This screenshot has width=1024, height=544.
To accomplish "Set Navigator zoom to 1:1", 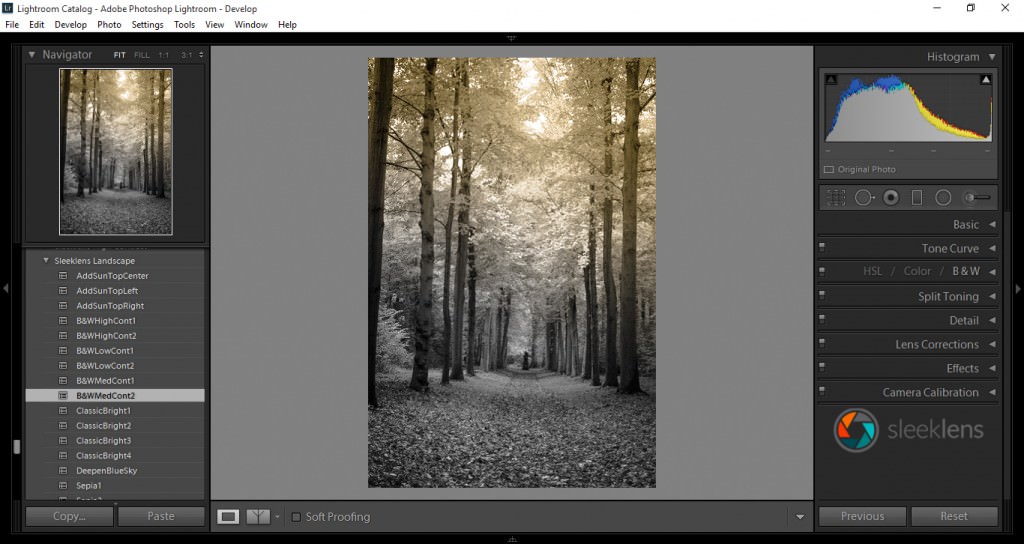I will pos(163,55).
